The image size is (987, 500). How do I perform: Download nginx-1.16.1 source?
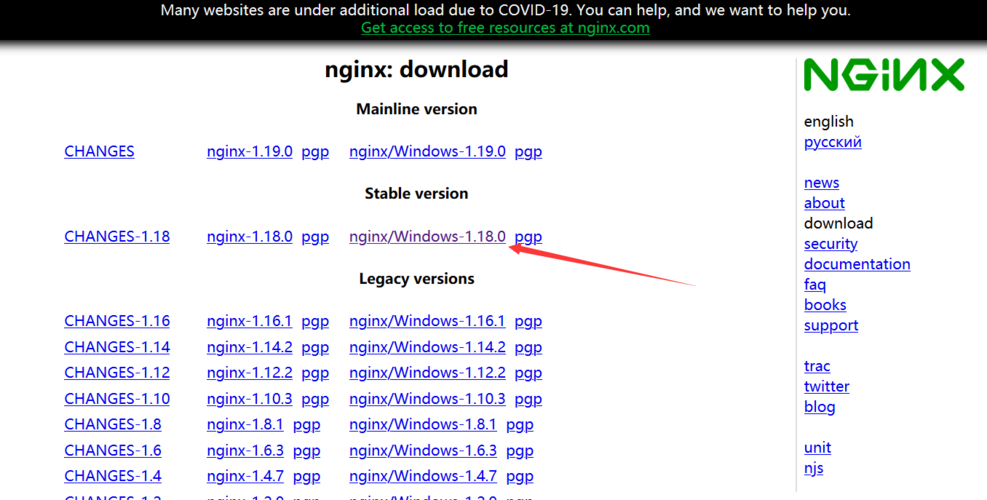coord(249,321)
